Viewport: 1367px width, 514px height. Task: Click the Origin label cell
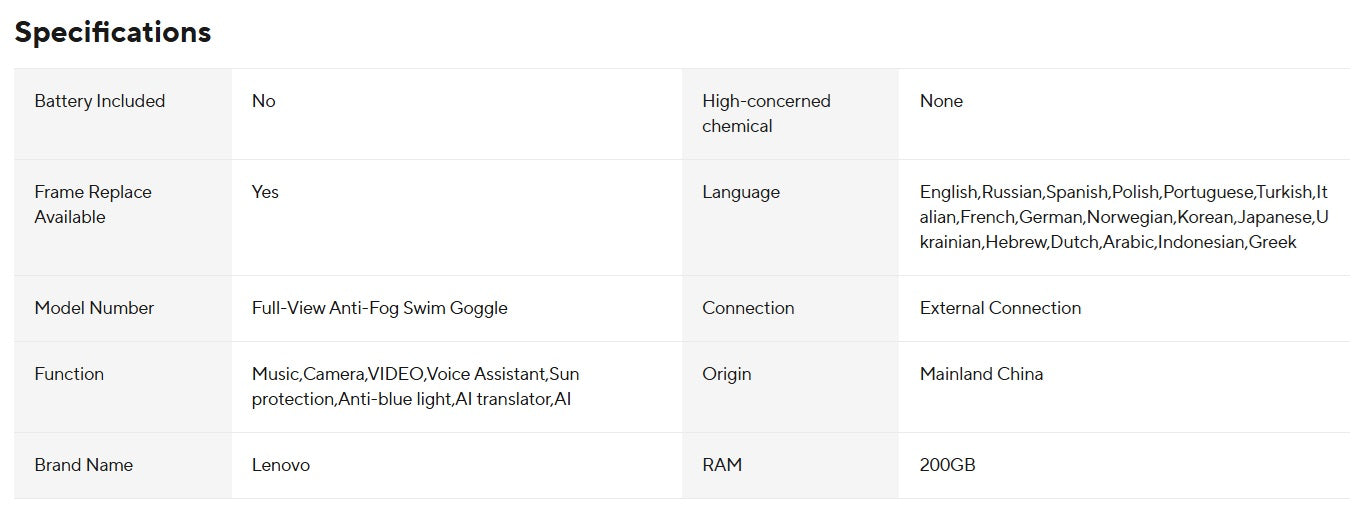click(726, 374)
